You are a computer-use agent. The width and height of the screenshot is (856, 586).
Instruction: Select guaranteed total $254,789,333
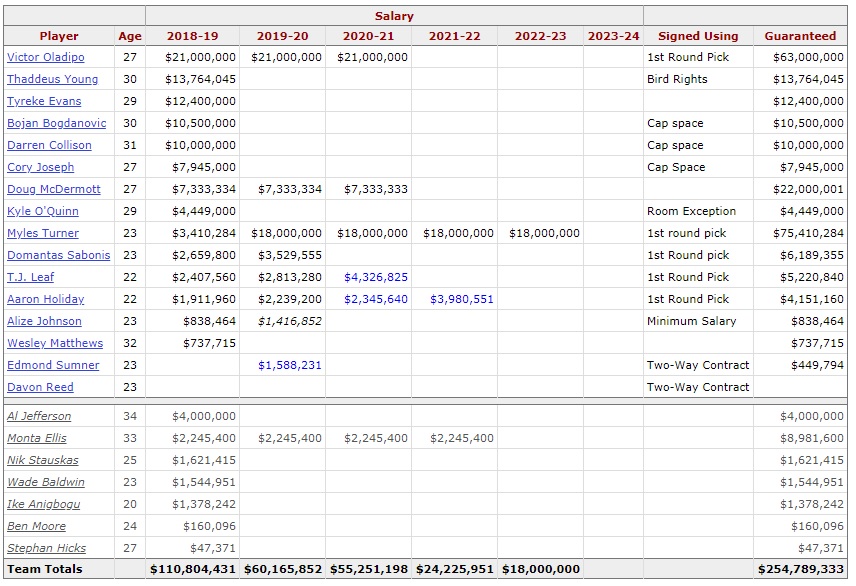801,569
